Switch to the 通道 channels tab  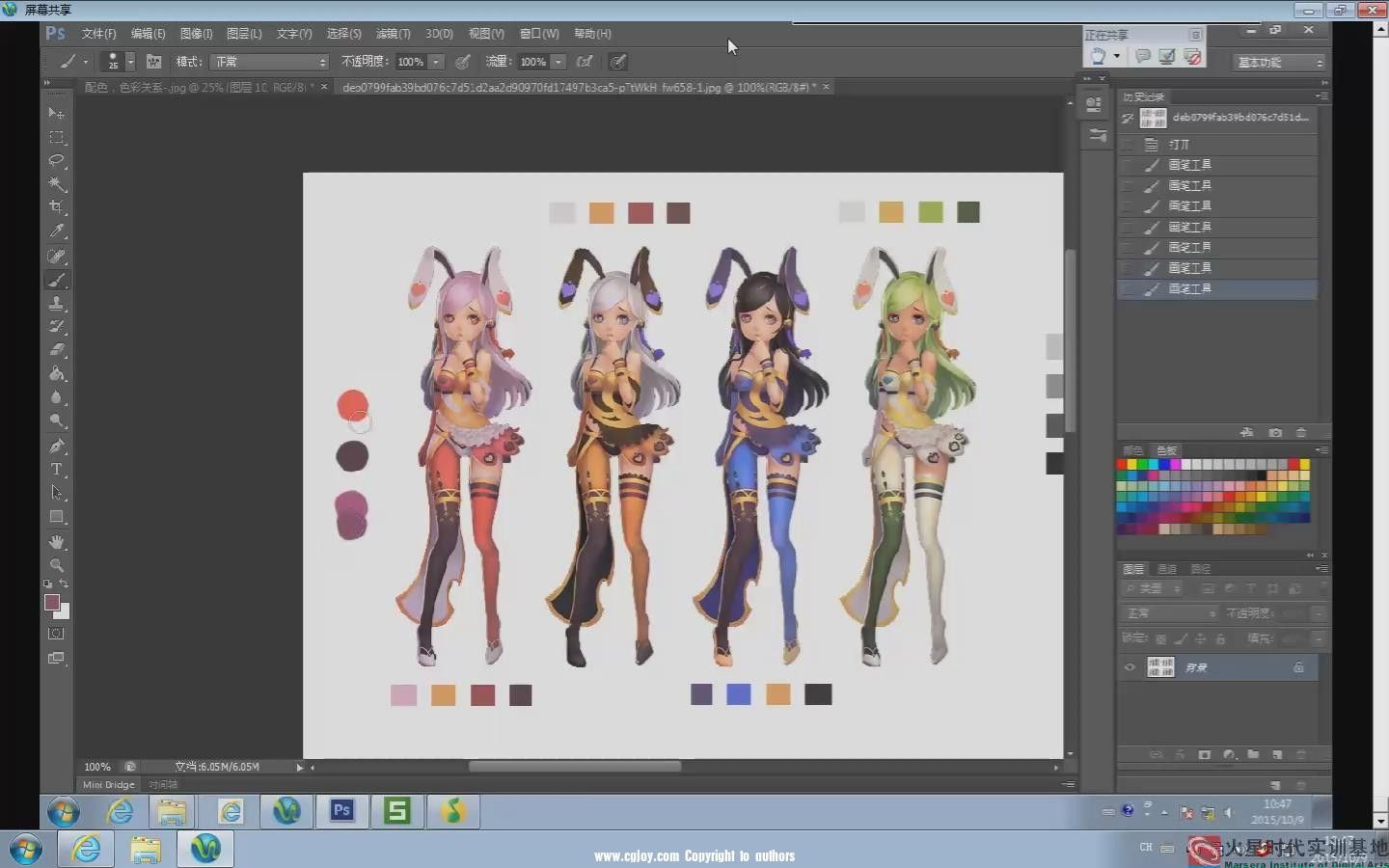coord(1166,569)
